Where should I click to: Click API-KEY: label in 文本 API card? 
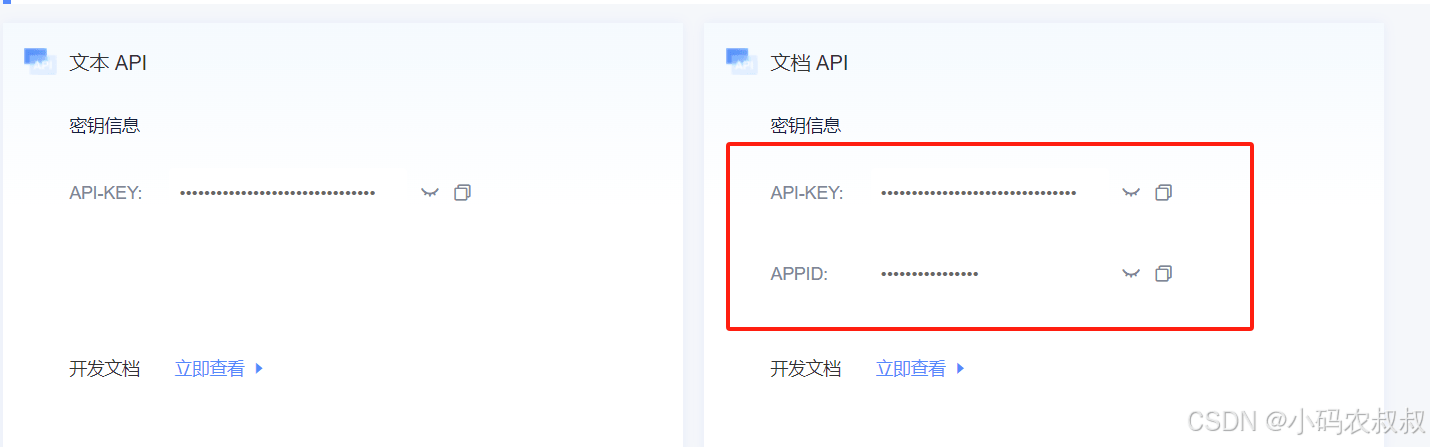106,193
